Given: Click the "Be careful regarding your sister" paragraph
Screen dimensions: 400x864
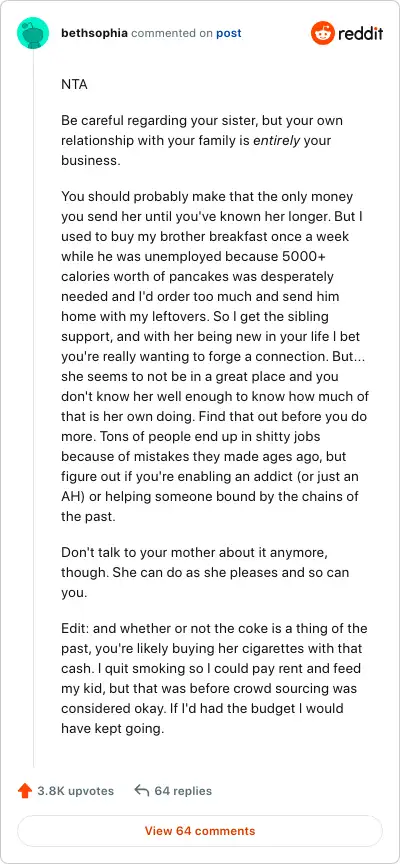Looking at the screenshot, I should (x=202, y=141).
